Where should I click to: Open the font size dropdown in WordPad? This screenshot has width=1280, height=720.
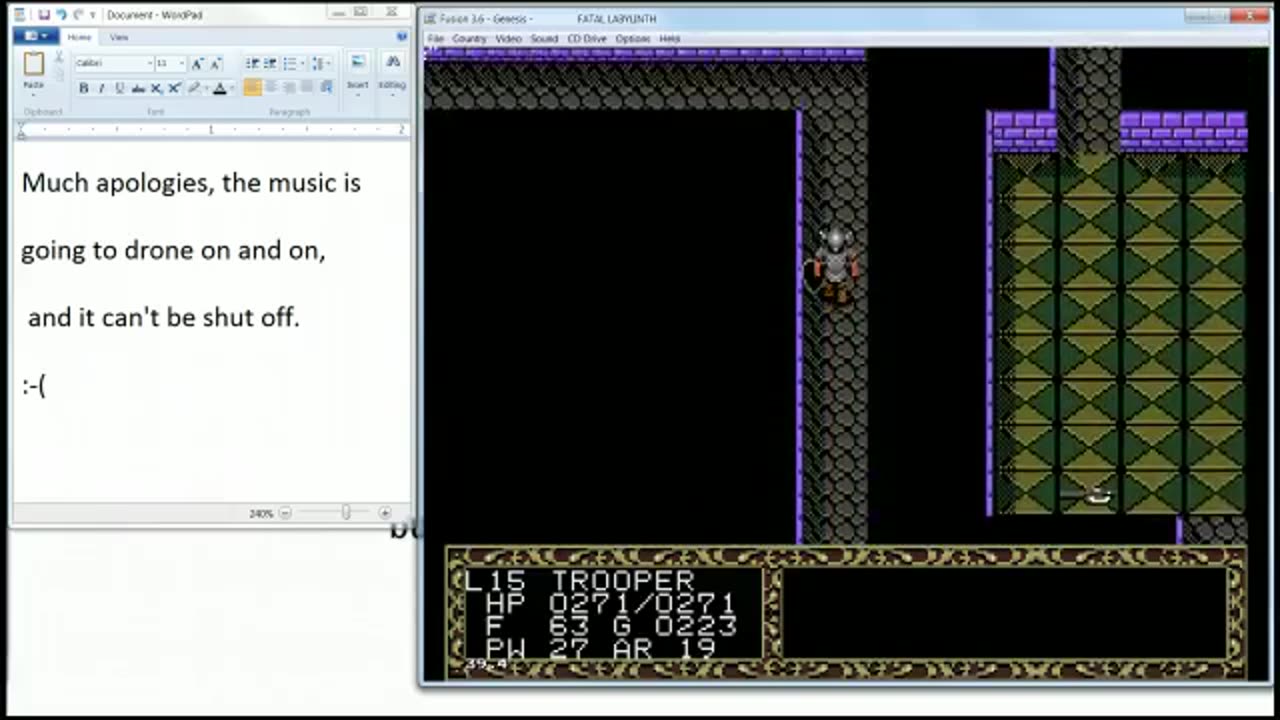pos(181,63)
